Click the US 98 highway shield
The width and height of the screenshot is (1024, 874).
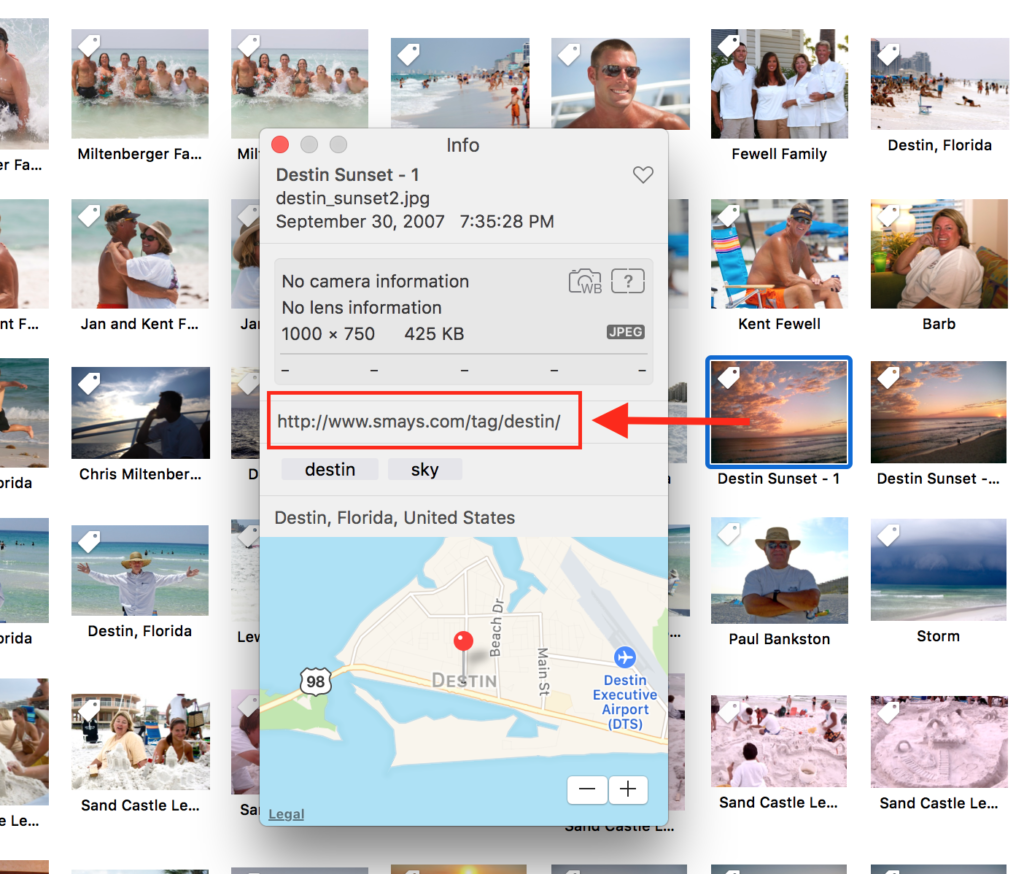pyautogui.click(x=315, y=681)
